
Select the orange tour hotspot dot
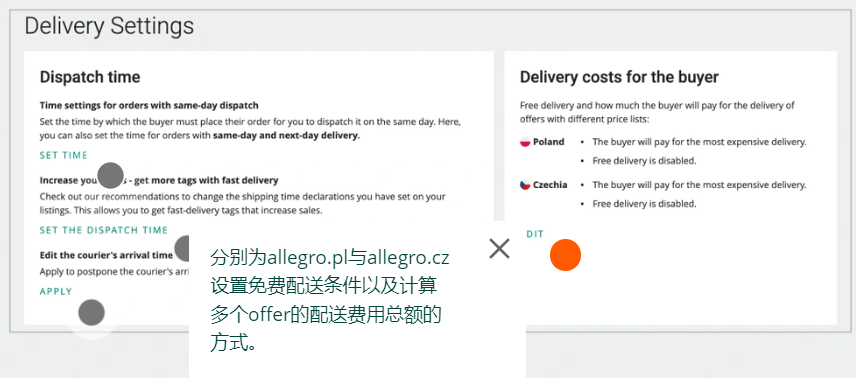[x=565, y=255]
